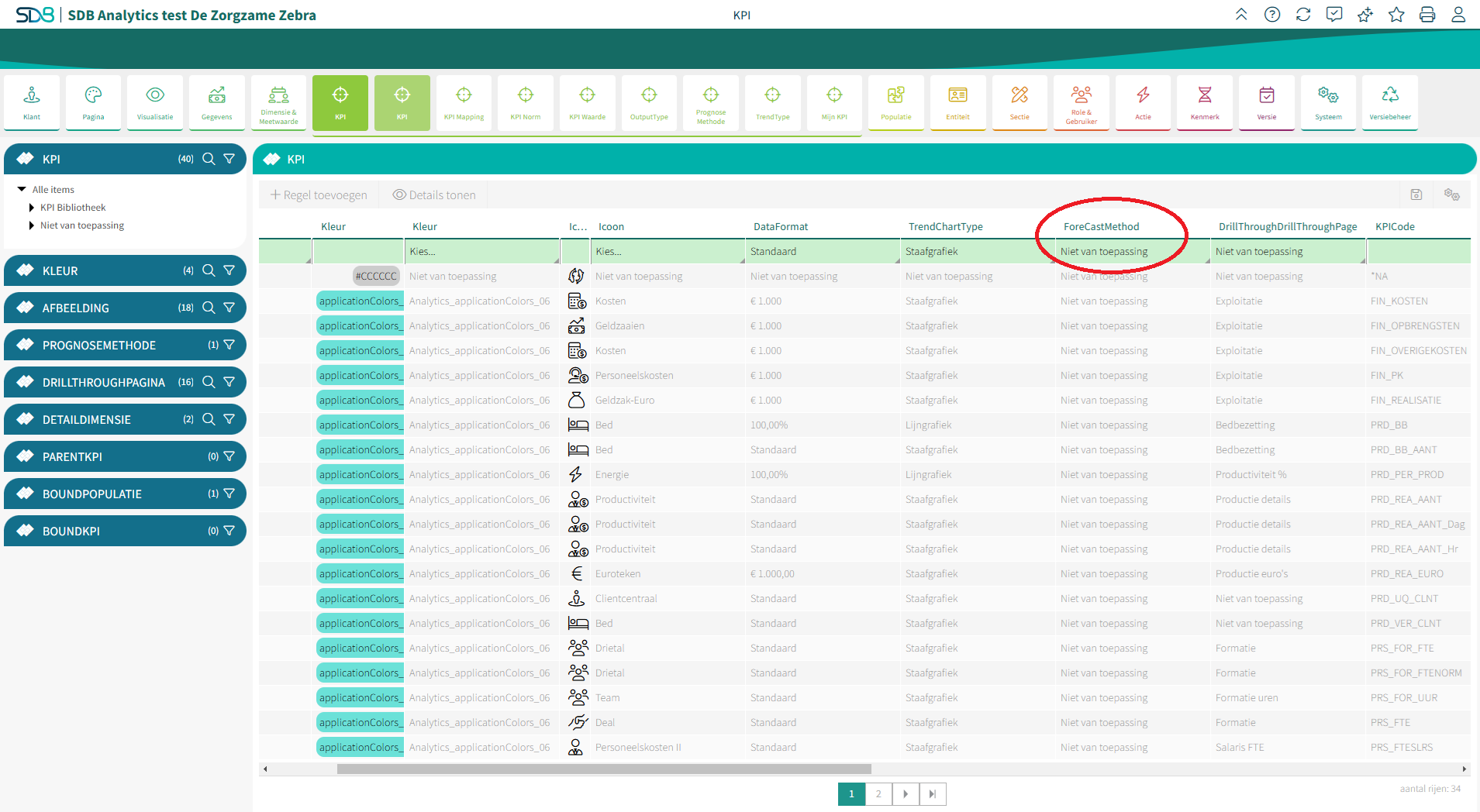
Task: Open the BOUNDPOPULATIE panel header
Action: point(125,494)
